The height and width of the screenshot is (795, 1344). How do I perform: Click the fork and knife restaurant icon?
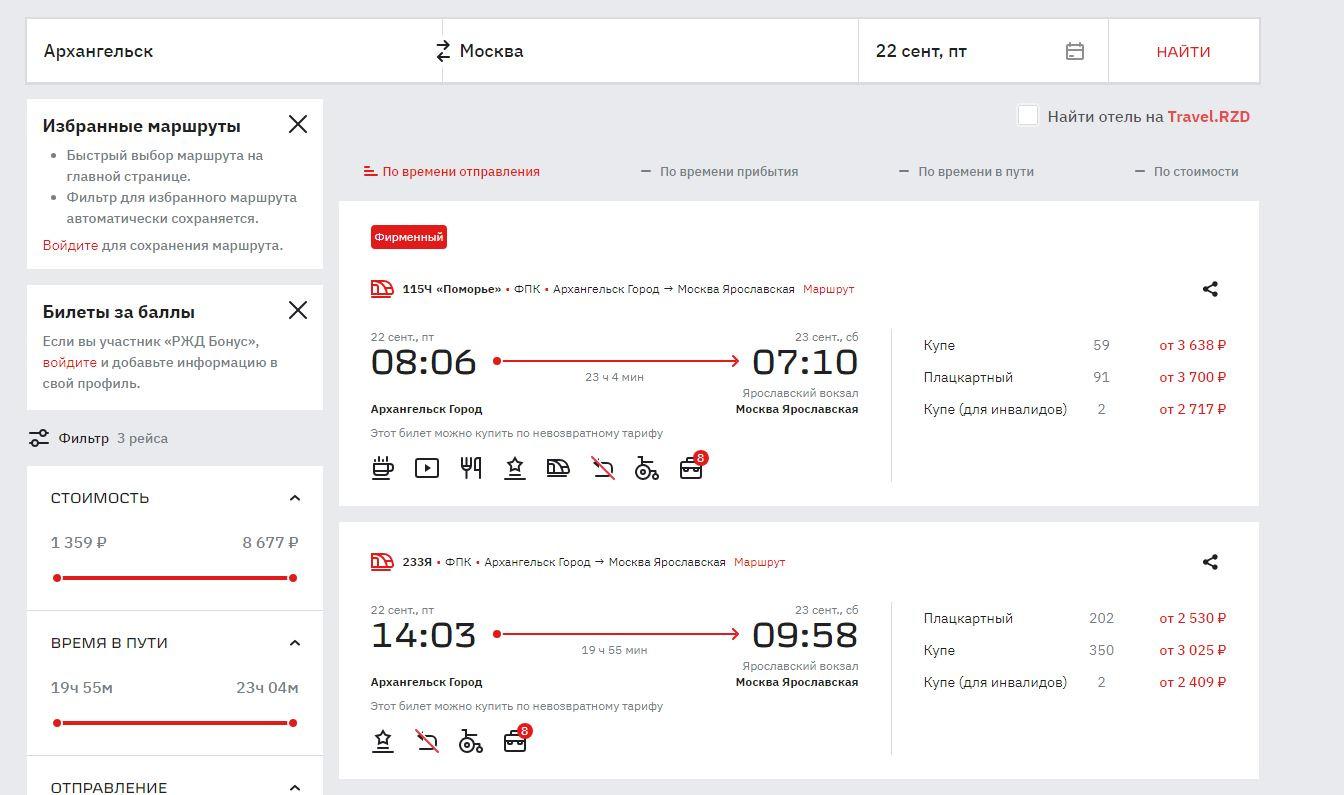tap(471, 467)
